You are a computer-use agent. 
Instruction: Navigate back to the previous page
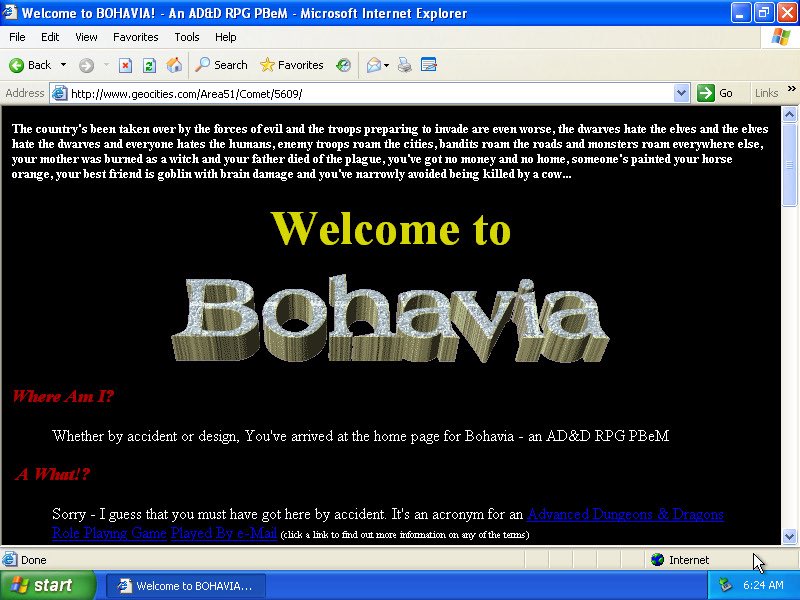pos(31,65)
